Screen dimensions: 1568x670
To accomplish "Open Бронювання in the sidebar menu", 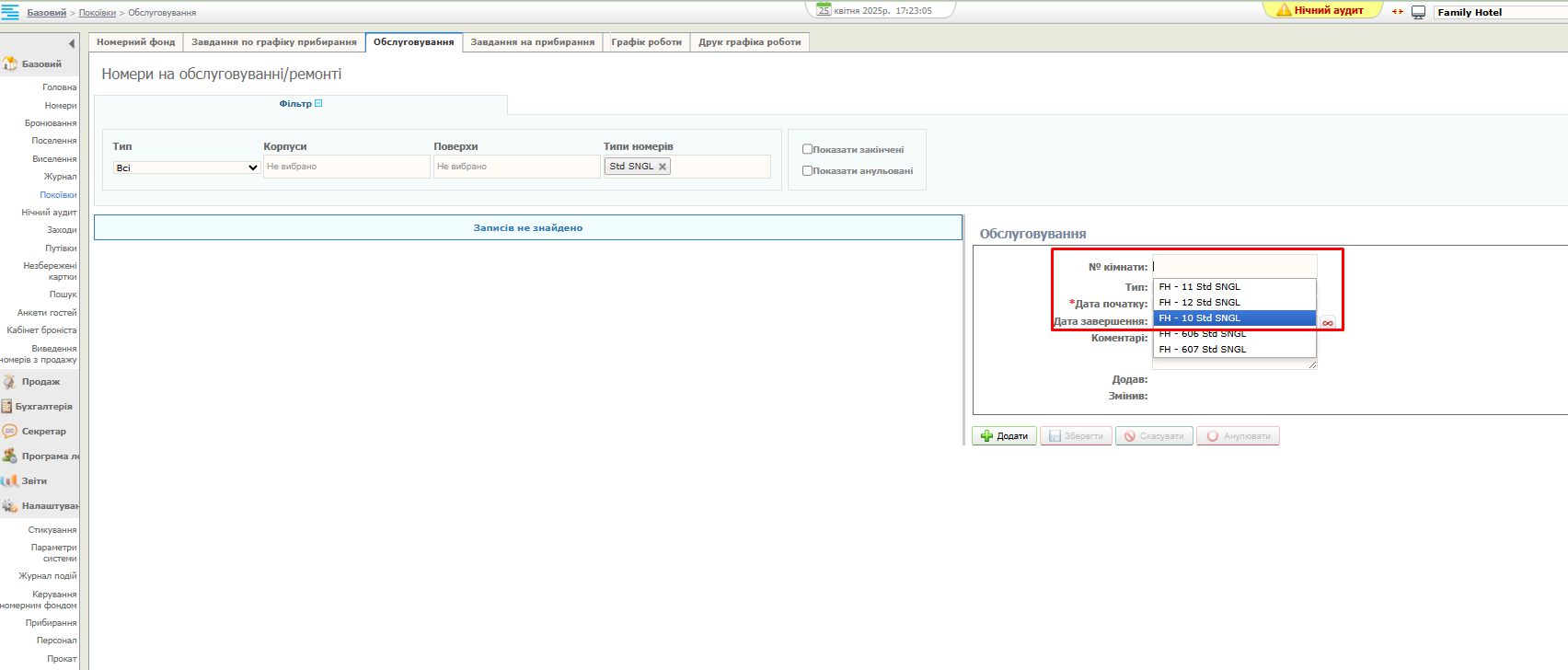I will point(51,123).
